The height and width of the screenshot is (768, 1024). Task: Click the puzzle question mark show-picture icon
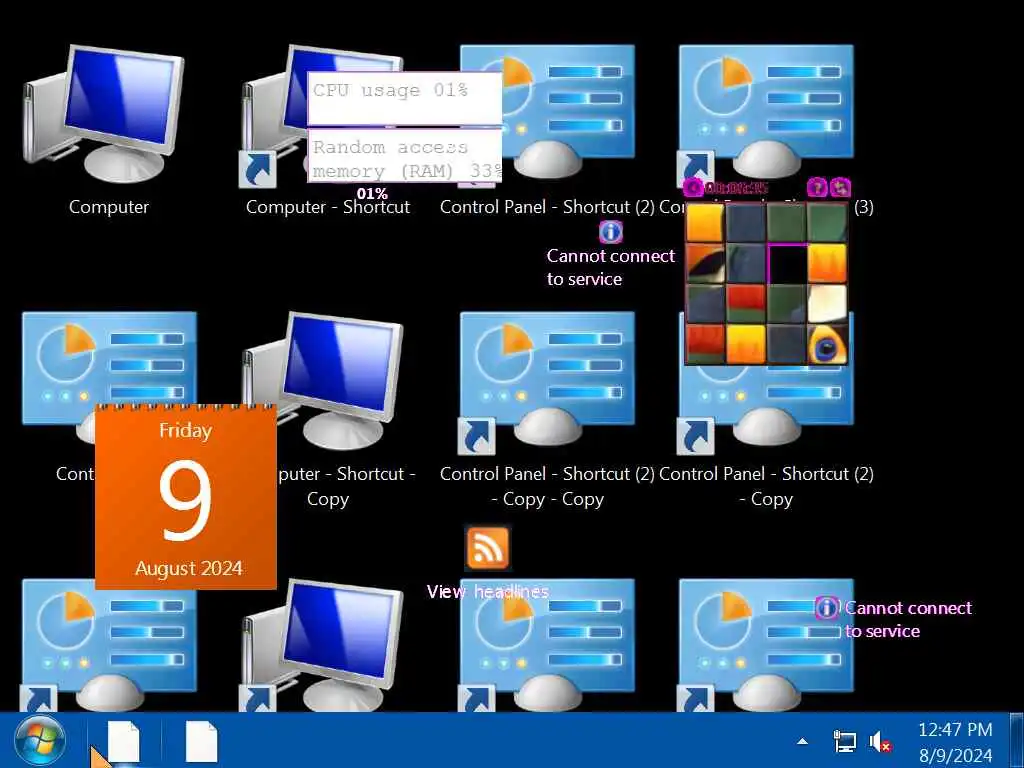(x=816, y=188)
